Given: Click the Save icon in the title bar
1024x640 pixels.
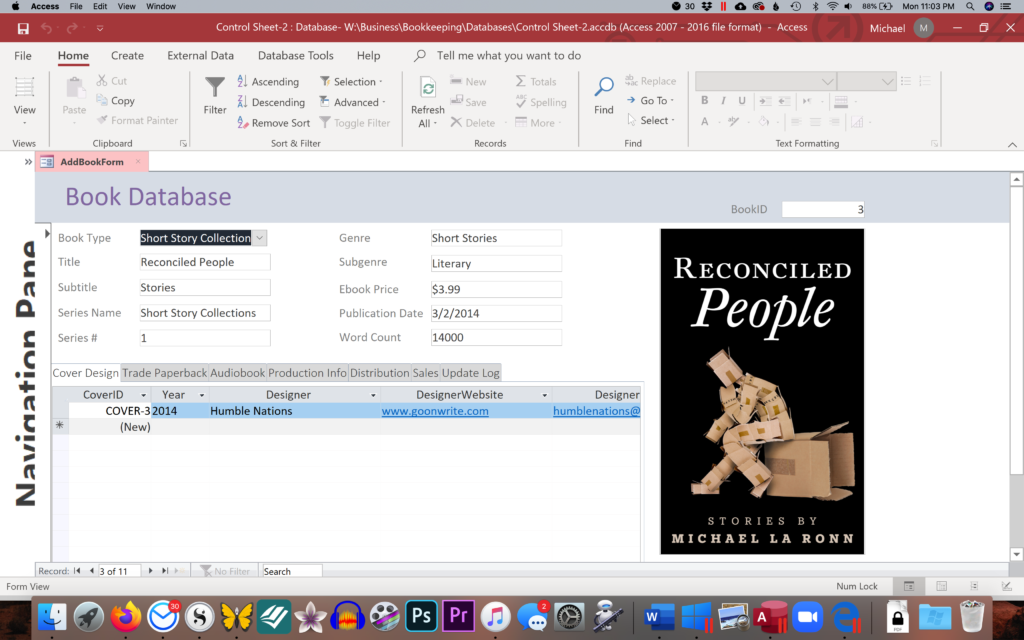Looking at the screenshot, I should point(23,28).
